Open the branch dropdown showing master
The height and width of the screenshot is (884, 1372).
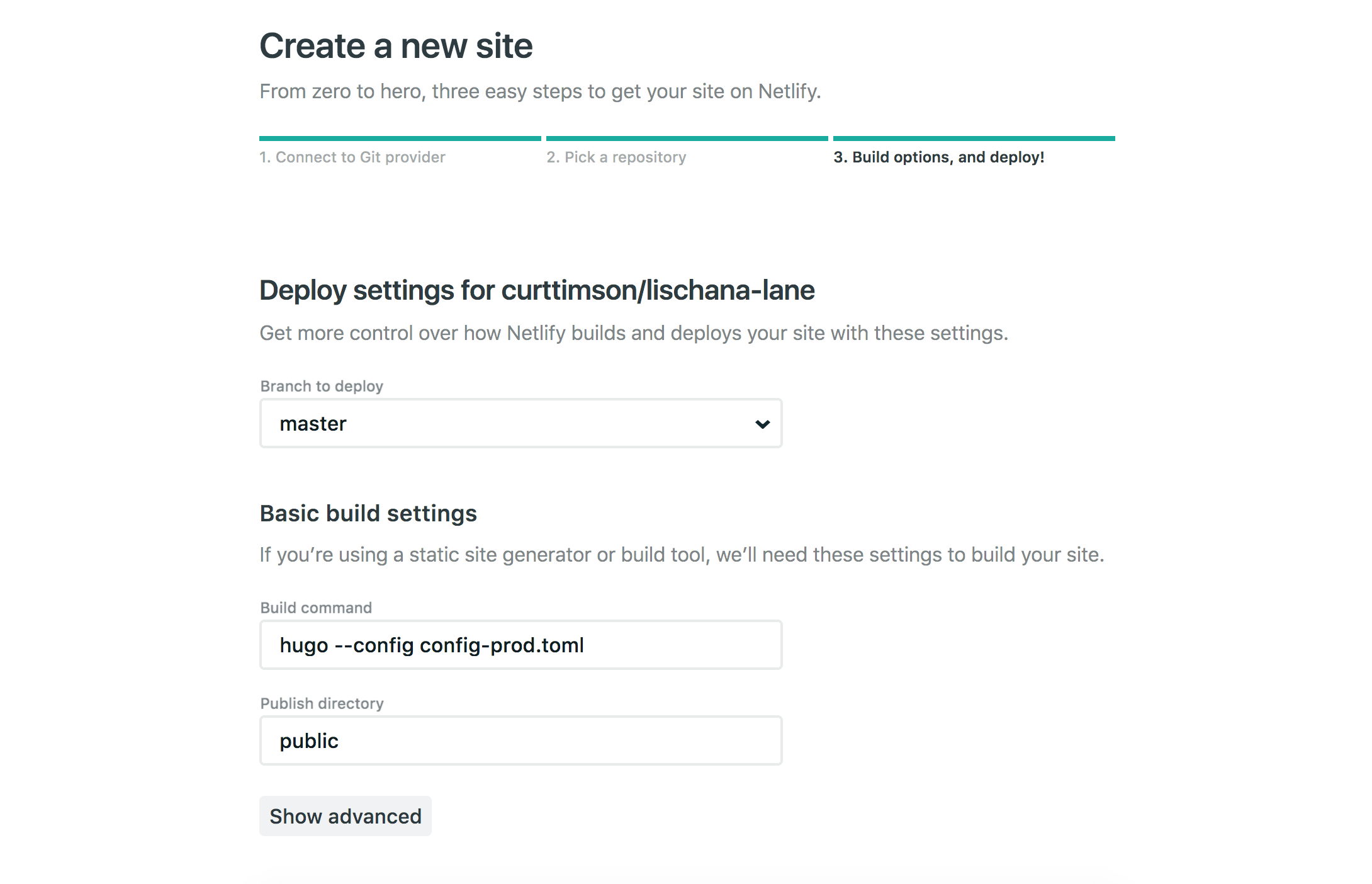click(520, 423)
